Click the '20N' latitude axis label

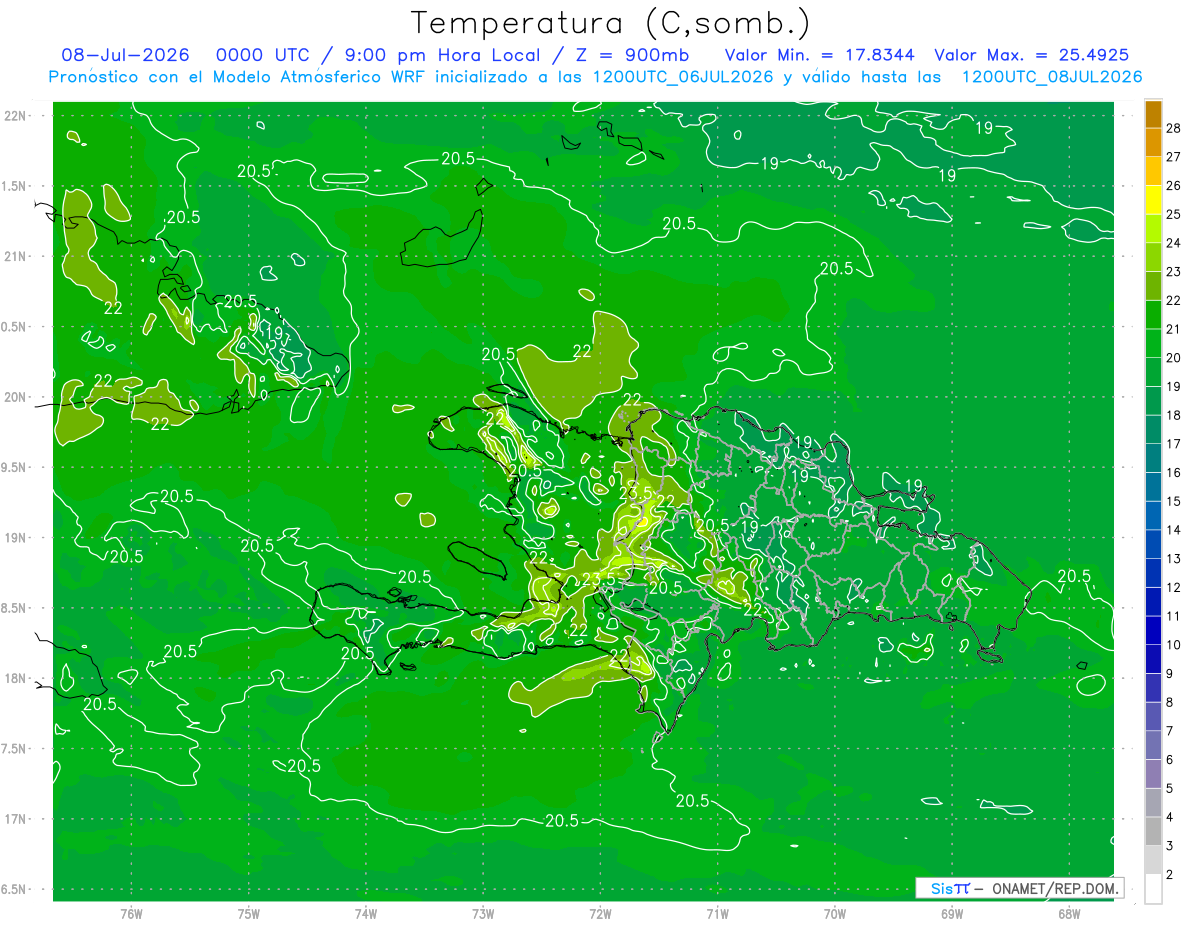pyautogui.click(x=17, y=397)
